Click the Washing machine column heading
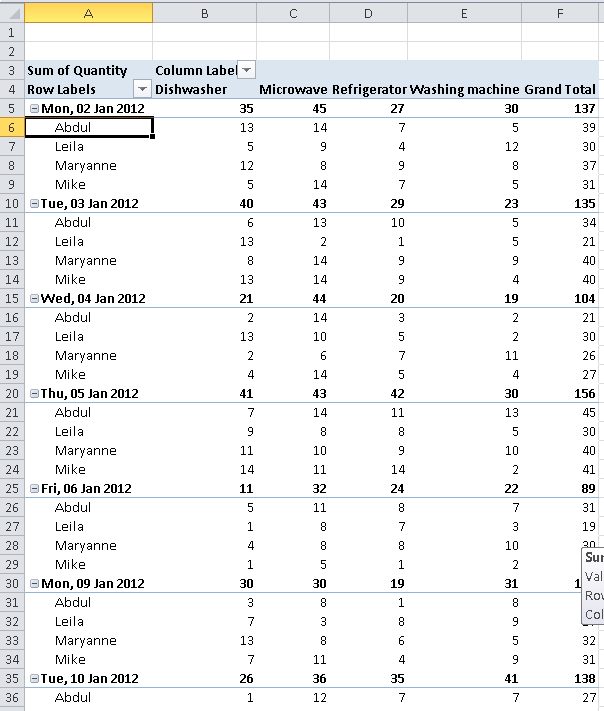This screenshot has width=604, height=711. [464, 89]
